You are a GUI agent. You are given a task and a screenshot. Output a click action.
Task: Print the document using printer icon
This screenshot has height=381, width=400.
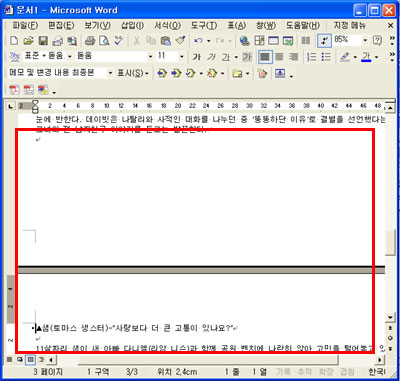tap(90, 41)
